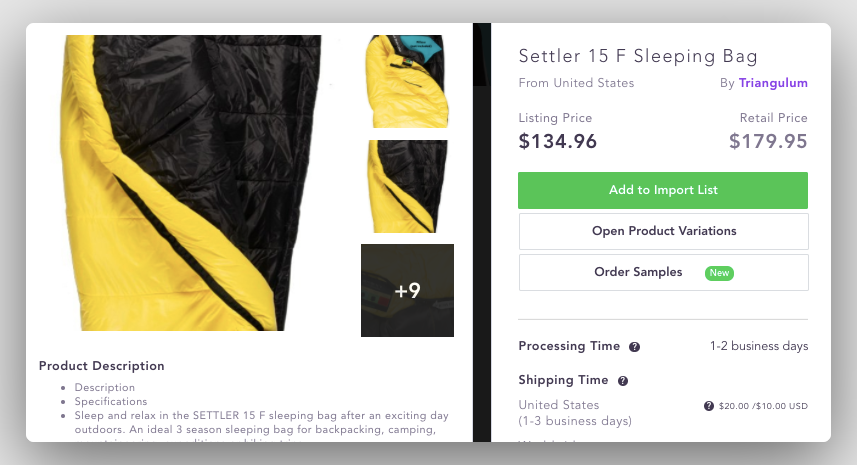The height and width of the screenshot is (465, 857).
Task: Click the Shipping Time help icon
Action: [623, 381]
